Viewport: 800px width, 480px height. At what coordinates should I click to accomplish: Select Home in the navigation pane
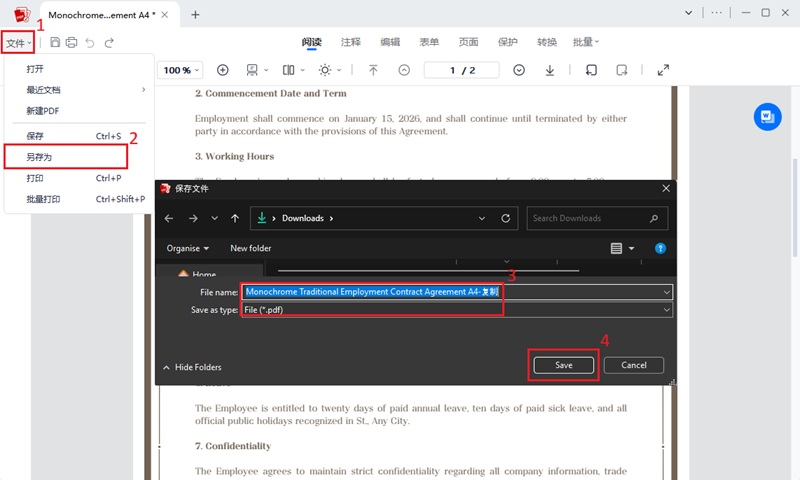(x=204, y=274)
